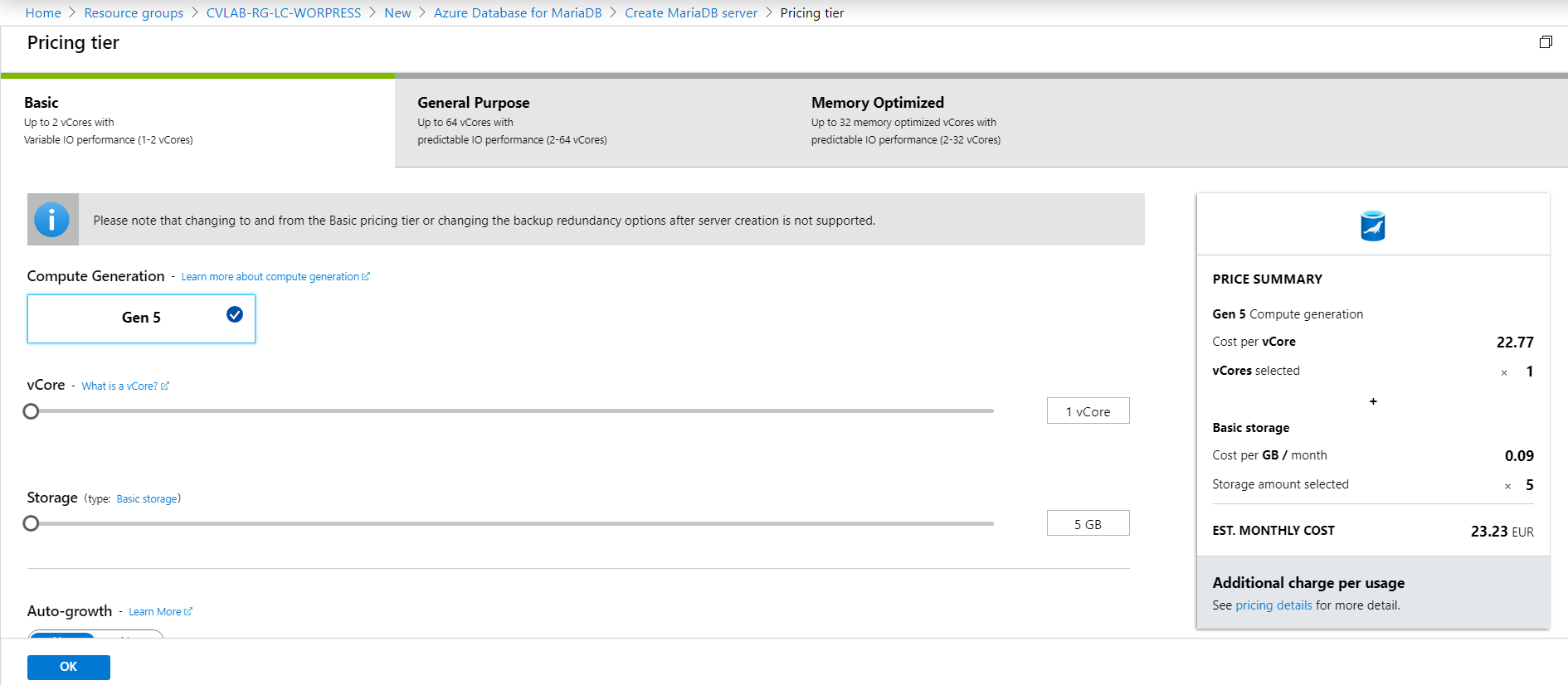Open the Basic storage type link

pos(147,499)
